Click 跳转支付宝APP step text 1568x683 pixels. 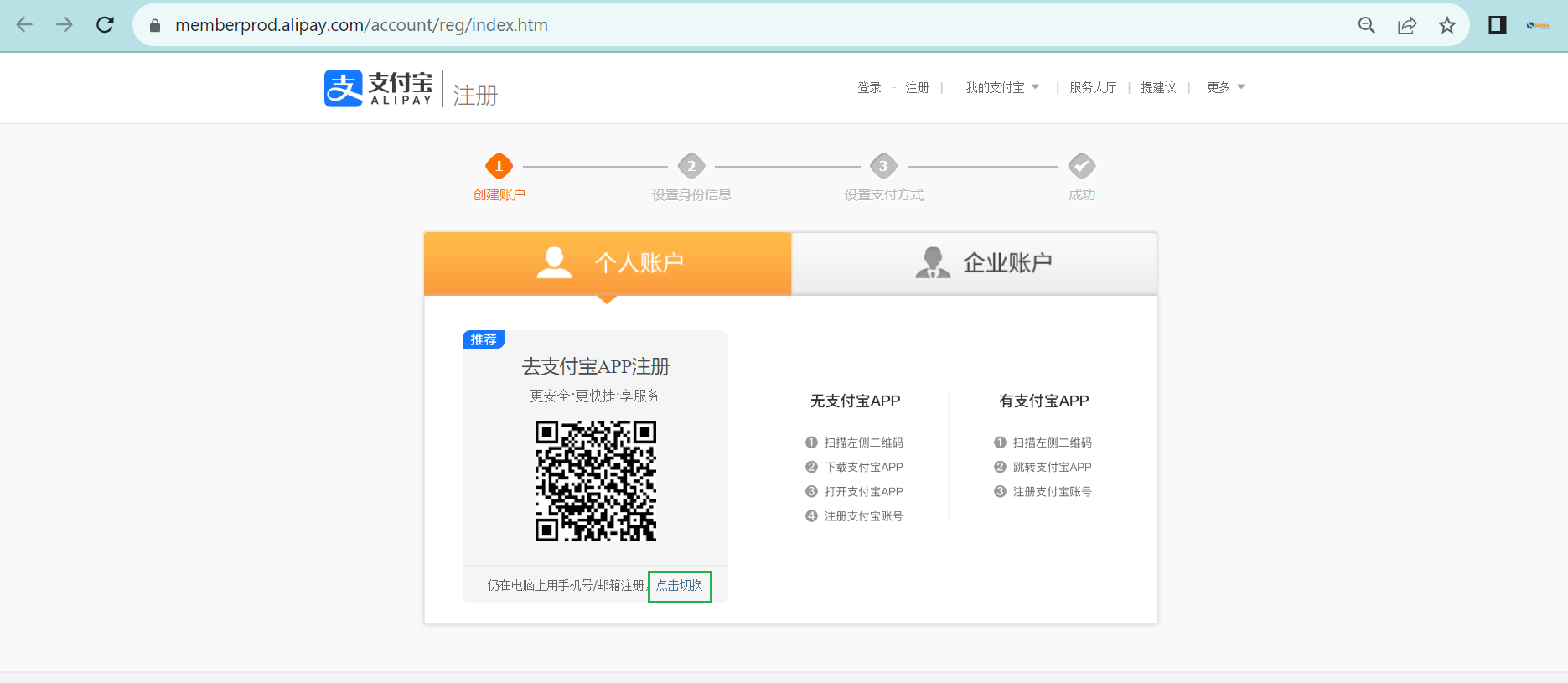(x=1053, y=467)
